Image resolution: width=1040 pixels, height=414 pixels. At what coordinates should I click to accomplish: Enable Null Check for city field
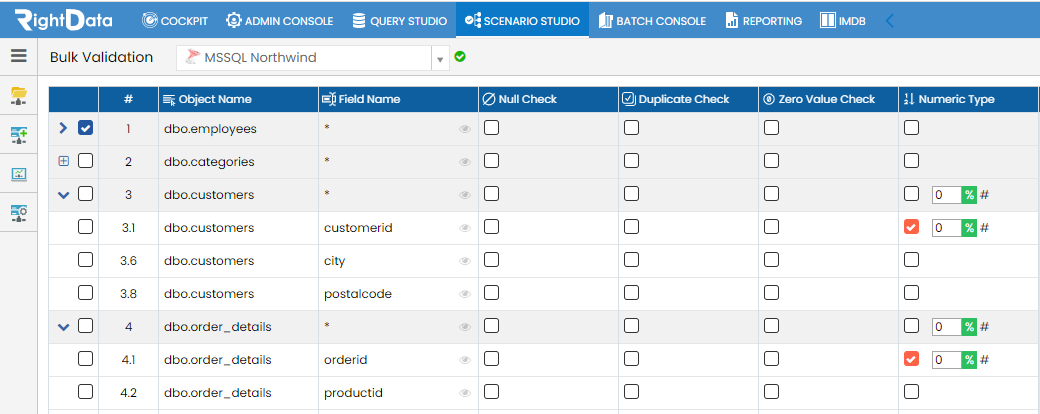pyautogui.click(x=491, y=260)
